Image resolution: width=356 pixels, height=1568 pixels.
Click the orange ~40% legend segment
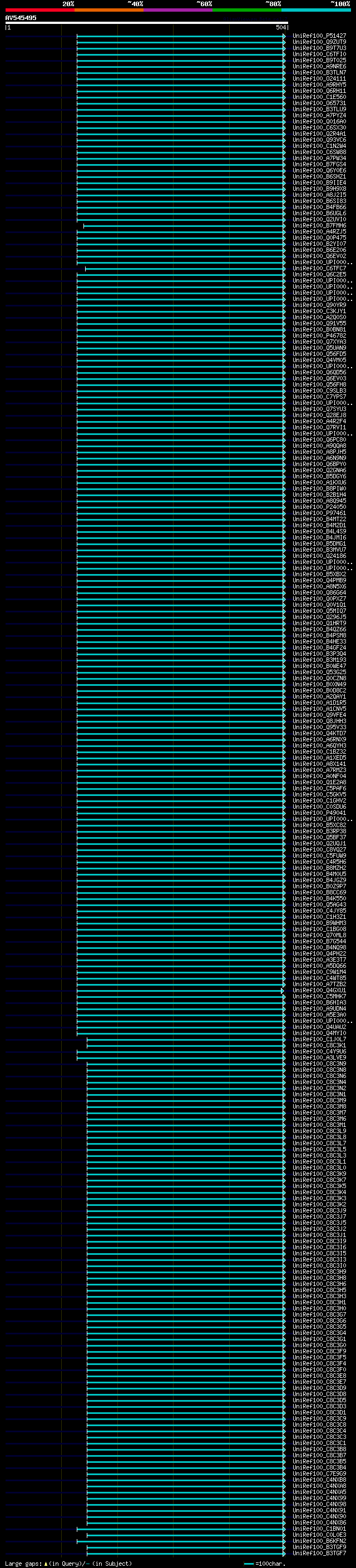click(109, 10)
